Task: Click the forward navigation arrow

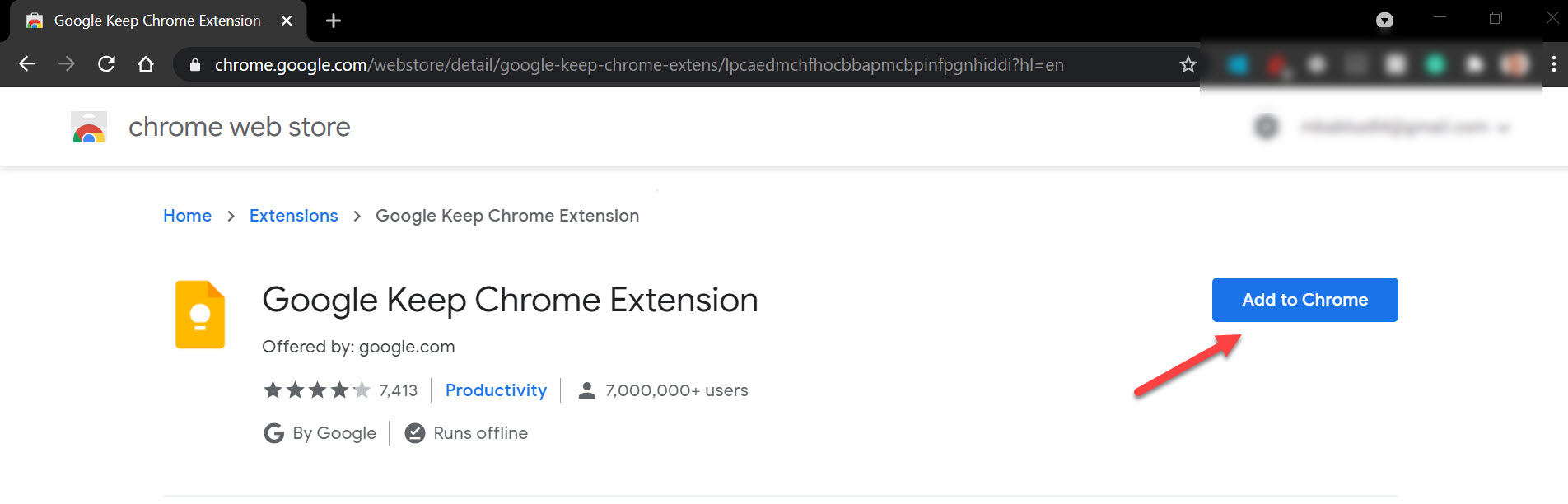Action: point(67,64)
